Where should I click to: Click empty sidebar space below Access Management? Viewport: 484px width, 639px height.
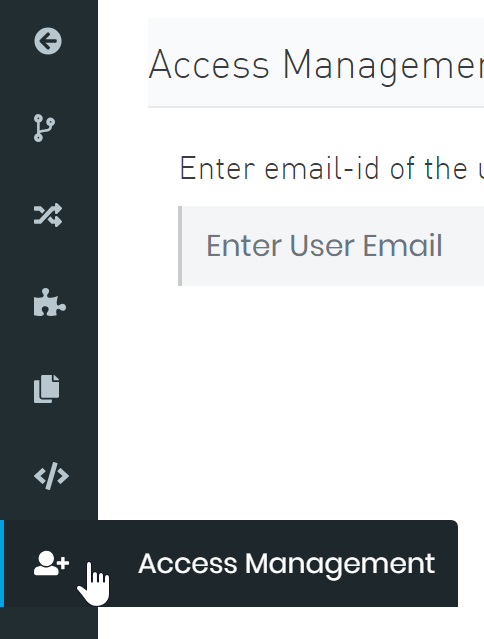(x=49, y=623)
